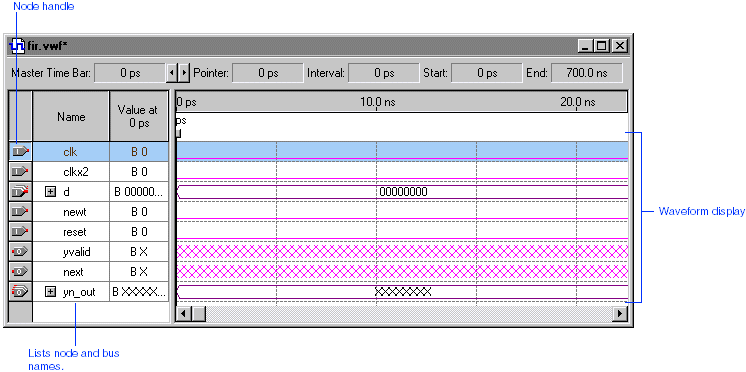Click the reset input node handle icon

pyautogui.click(x=20, y=232)
